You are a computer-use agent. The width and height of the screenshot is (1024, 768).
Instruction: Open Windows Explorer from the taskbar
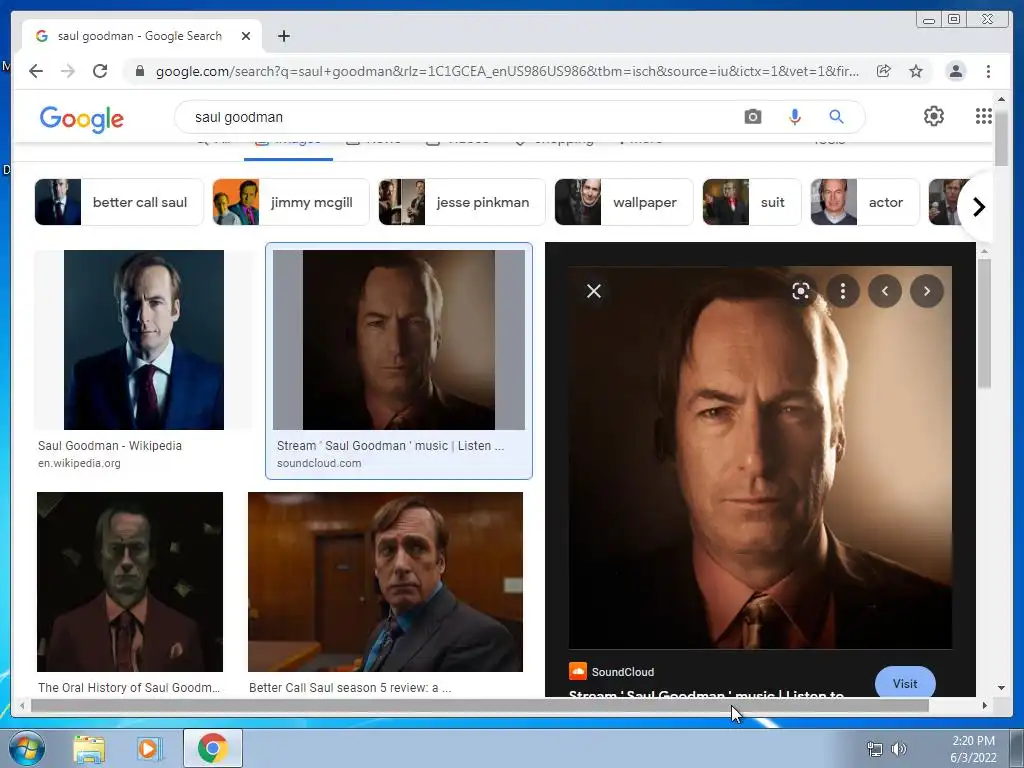tap(89, 748)
